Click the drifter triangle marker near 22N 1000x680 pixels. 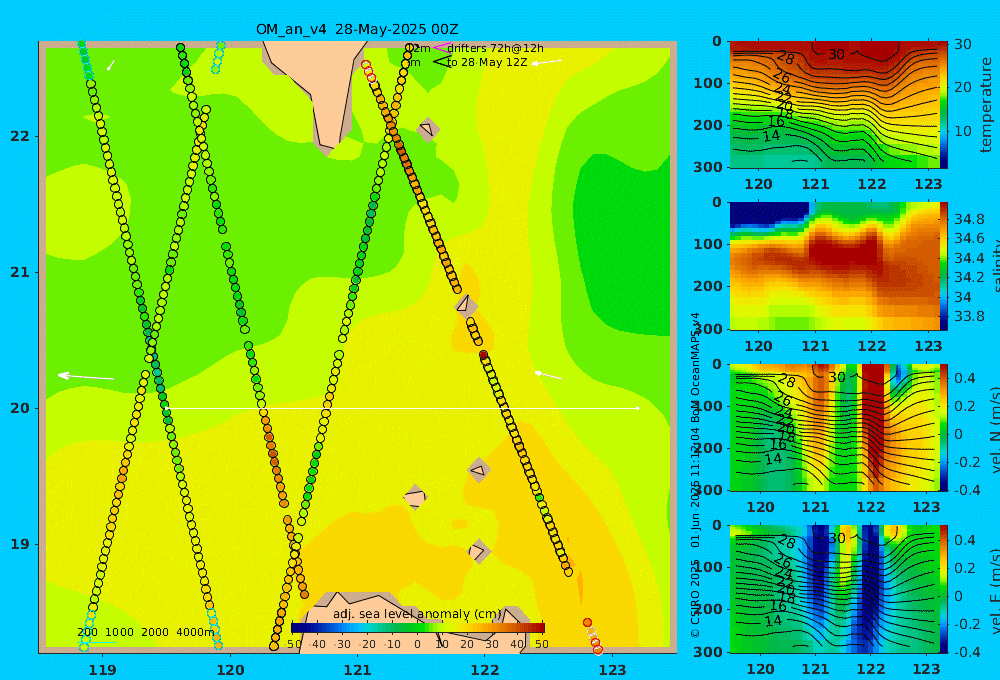click(428, 129)
